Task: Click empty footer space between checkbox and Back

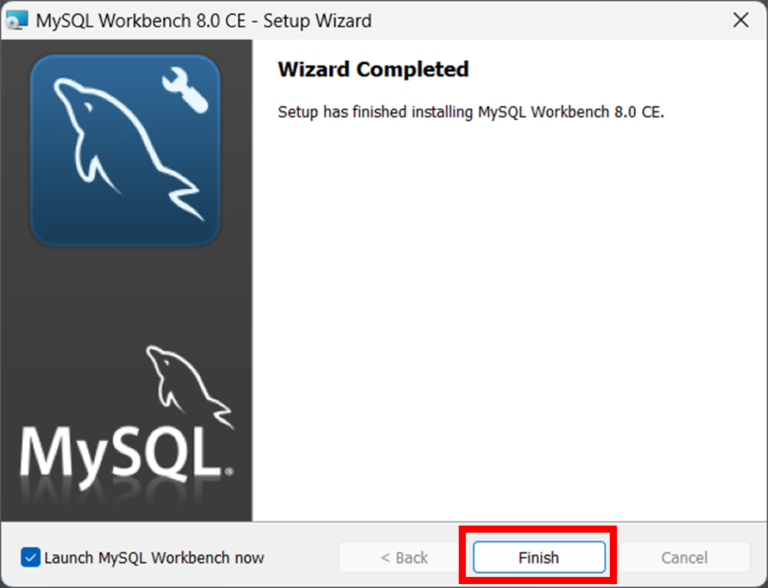Action: pyautogui.click(x=302, y=557)
